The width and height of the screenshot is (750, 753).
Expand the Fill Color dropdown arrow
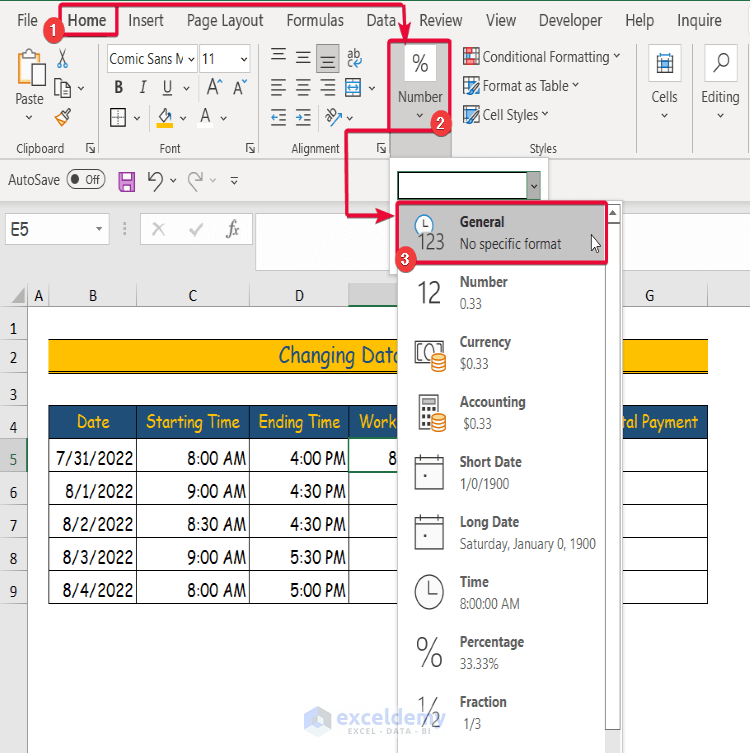(183, 118)
